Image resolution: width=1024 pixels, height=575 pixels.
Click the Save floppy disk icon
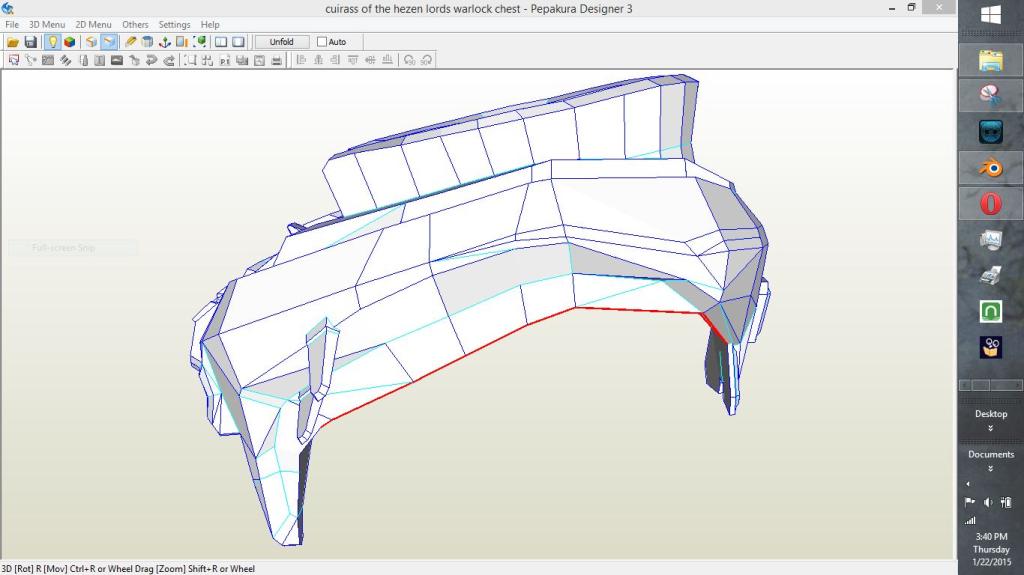click(30, 42)
